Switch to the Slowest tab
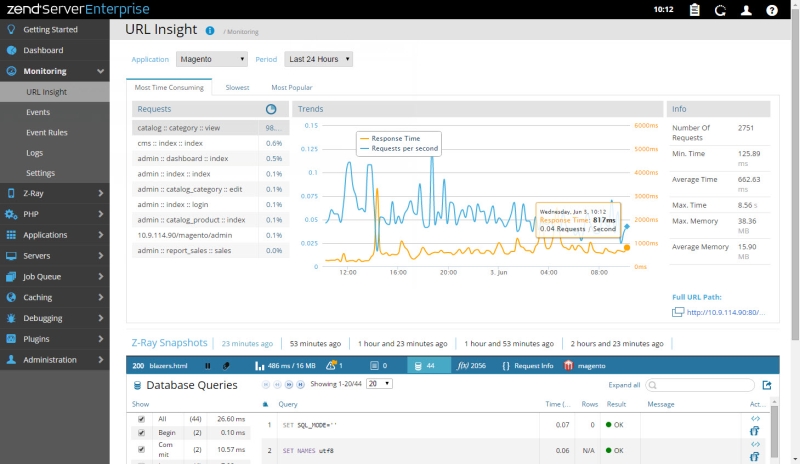 pos(237,88)
